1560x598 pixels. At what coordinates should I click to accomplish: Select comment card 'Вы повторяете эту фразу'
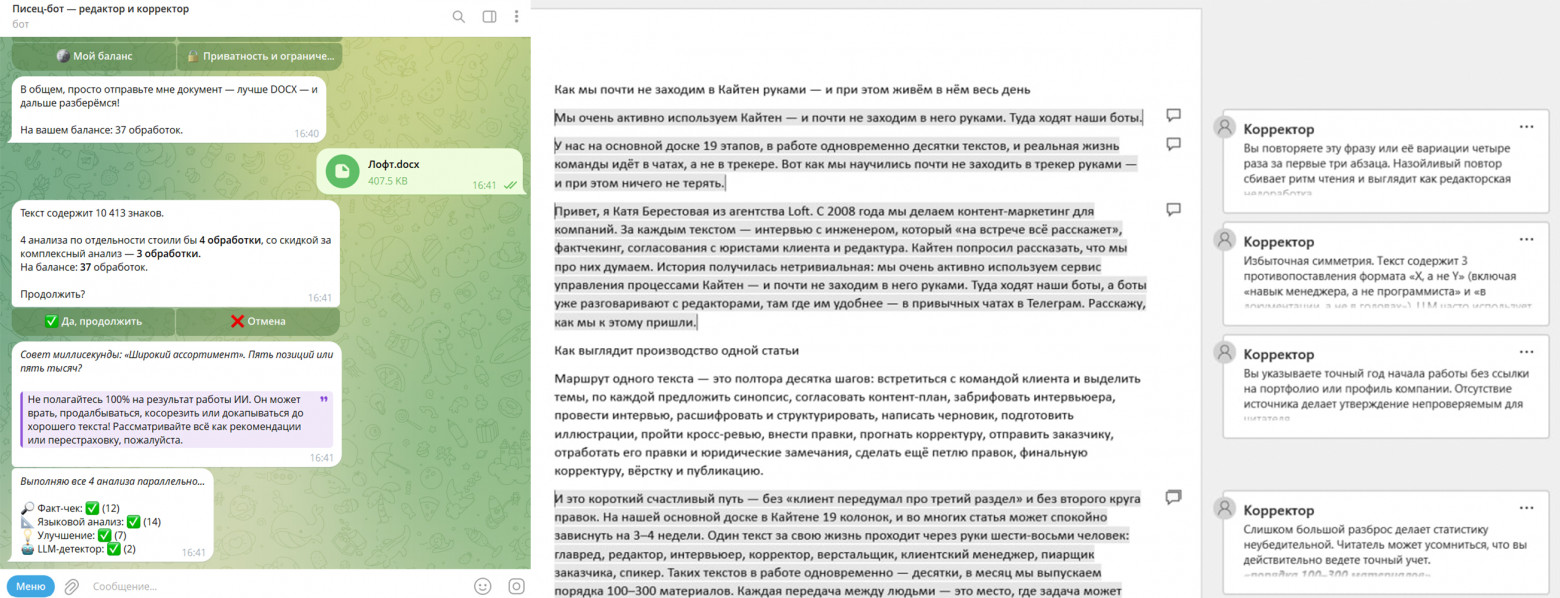[x=1385, y=161]
